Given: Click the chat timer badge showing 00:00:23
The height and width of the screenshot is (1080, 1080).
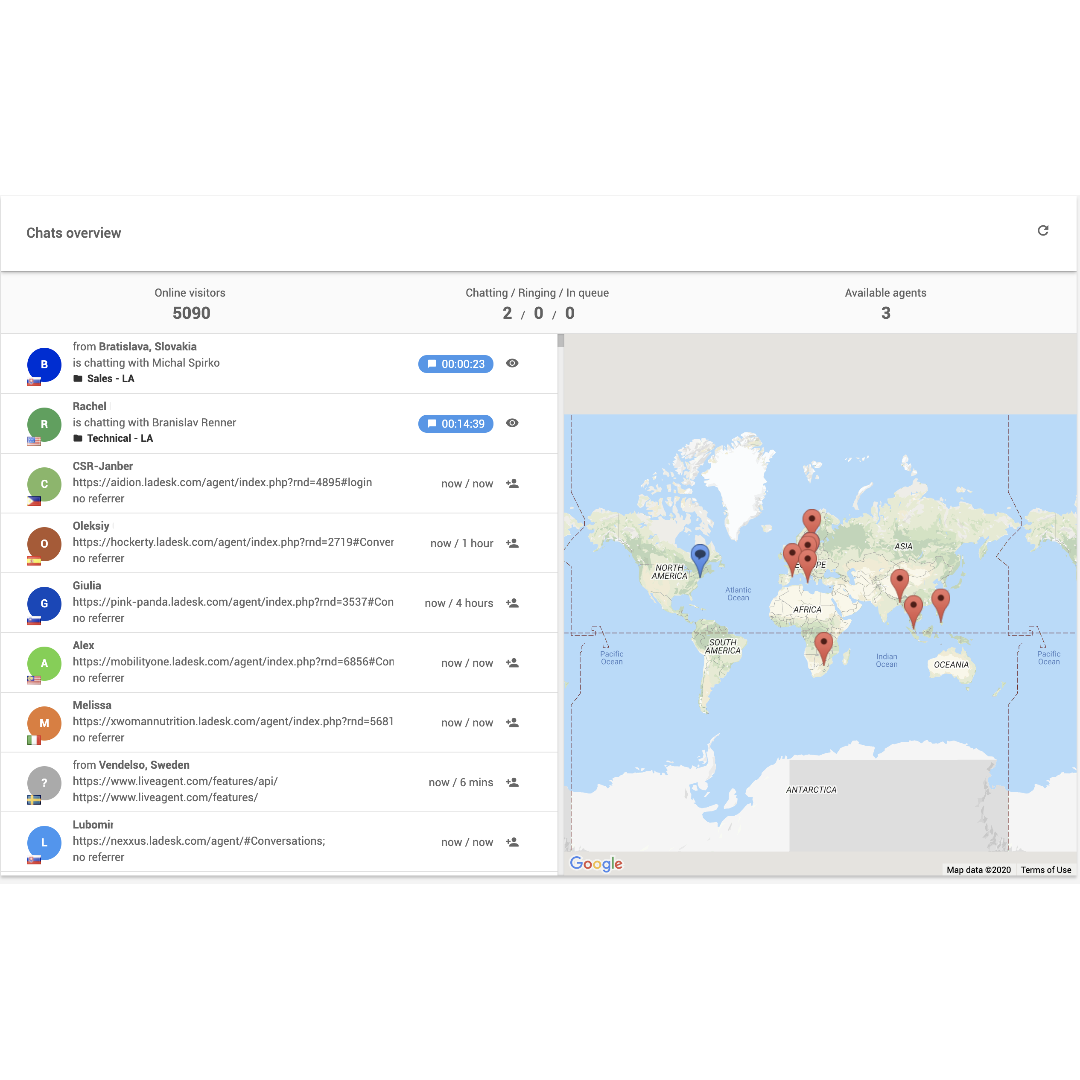Looking at the screenshot, I should pos(455,364).
